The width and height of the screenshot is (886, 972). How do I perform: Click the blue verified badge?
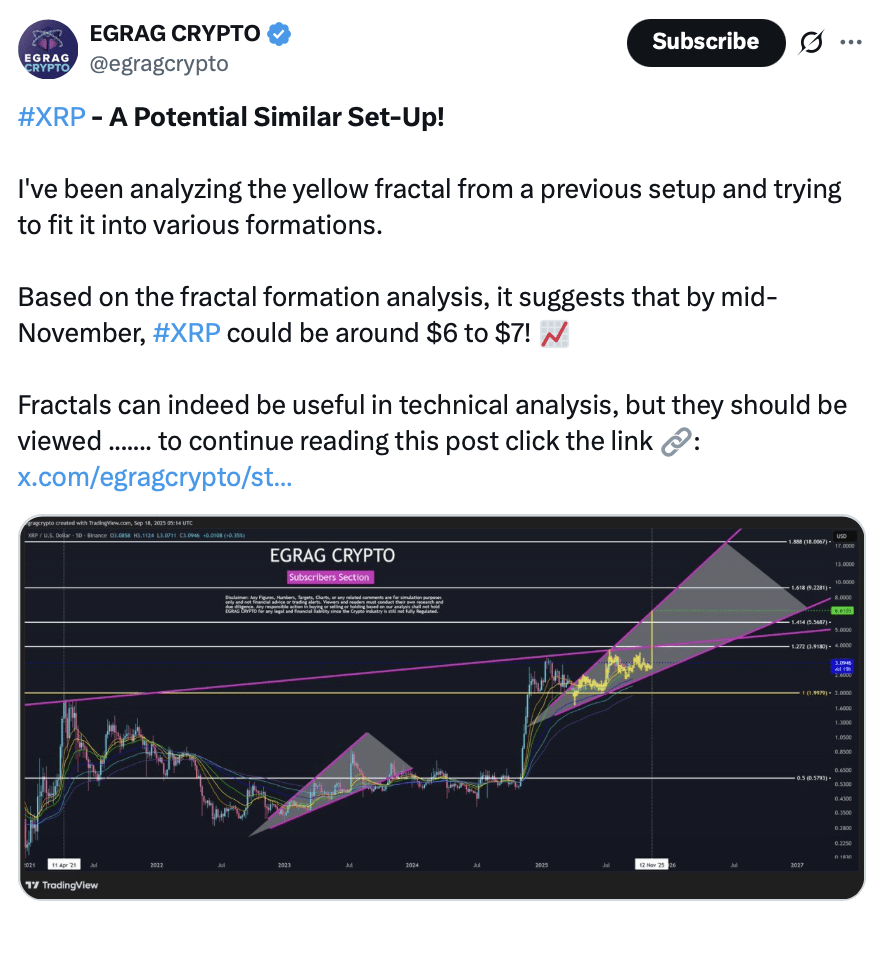(x=279, y=34)
